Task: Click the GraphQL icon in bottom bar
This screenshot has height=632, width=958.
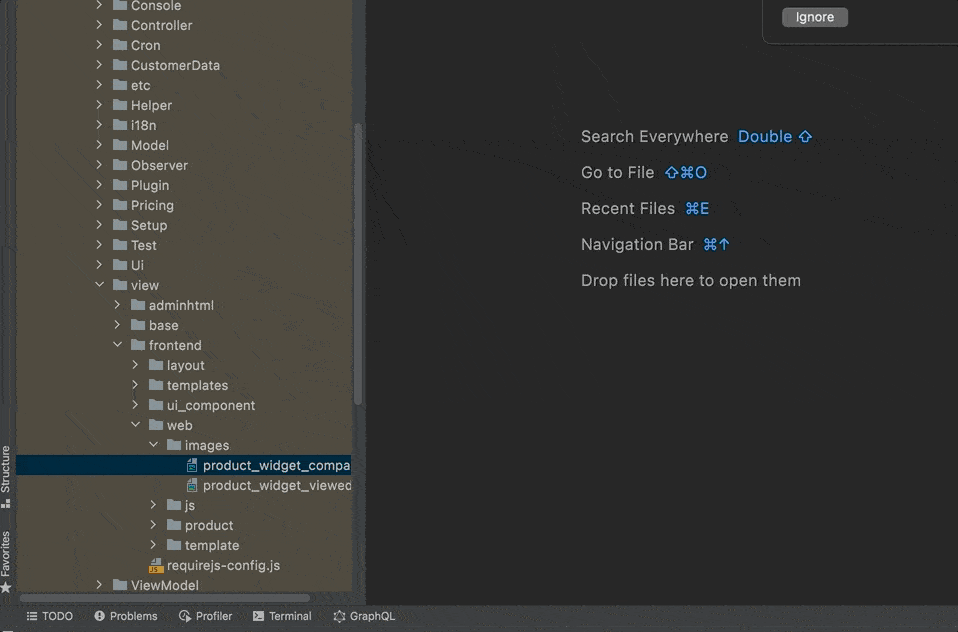Action: (x=339, y=616)
